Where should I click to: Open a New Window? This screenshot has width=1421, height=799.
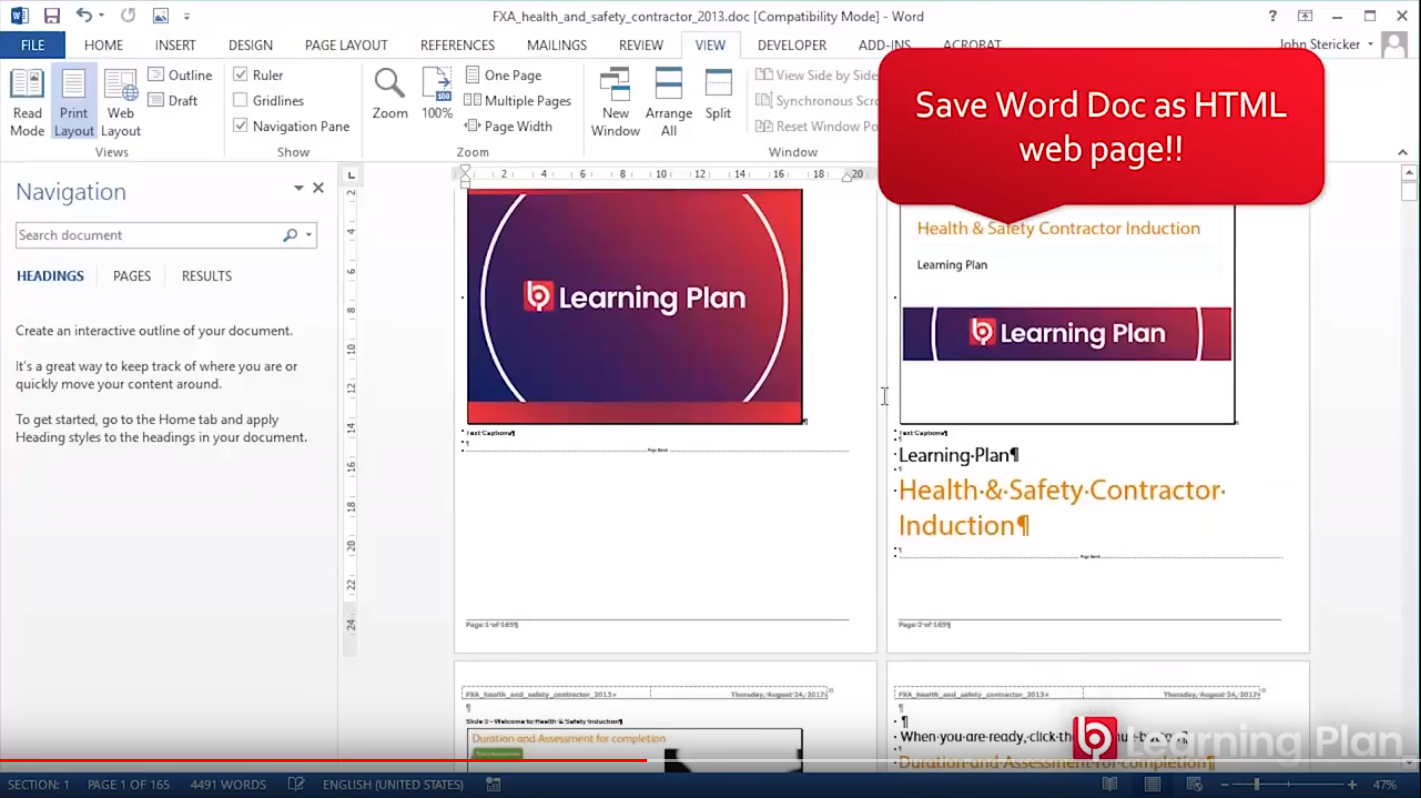coord(615,102)
